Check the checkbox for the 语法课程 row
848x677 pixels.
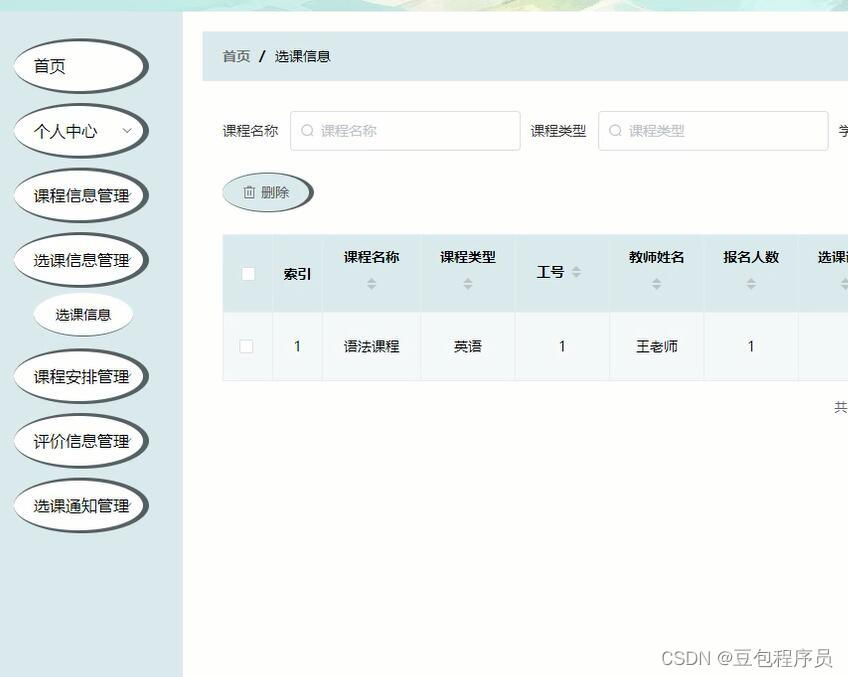coord(248,346)
